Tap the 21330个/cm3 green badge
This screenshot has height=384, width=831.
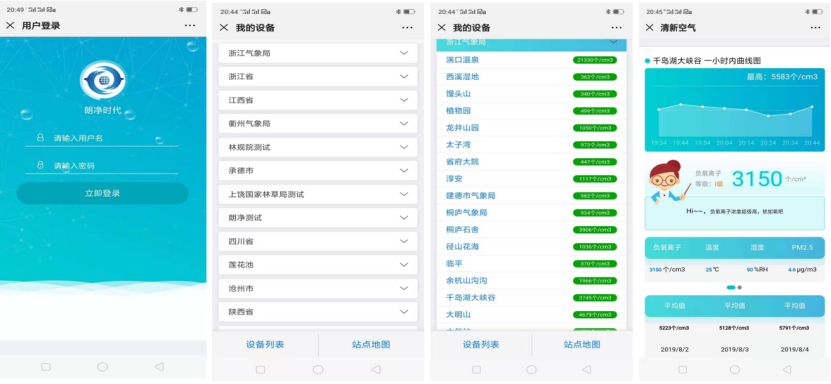click(x=595, y=60)
